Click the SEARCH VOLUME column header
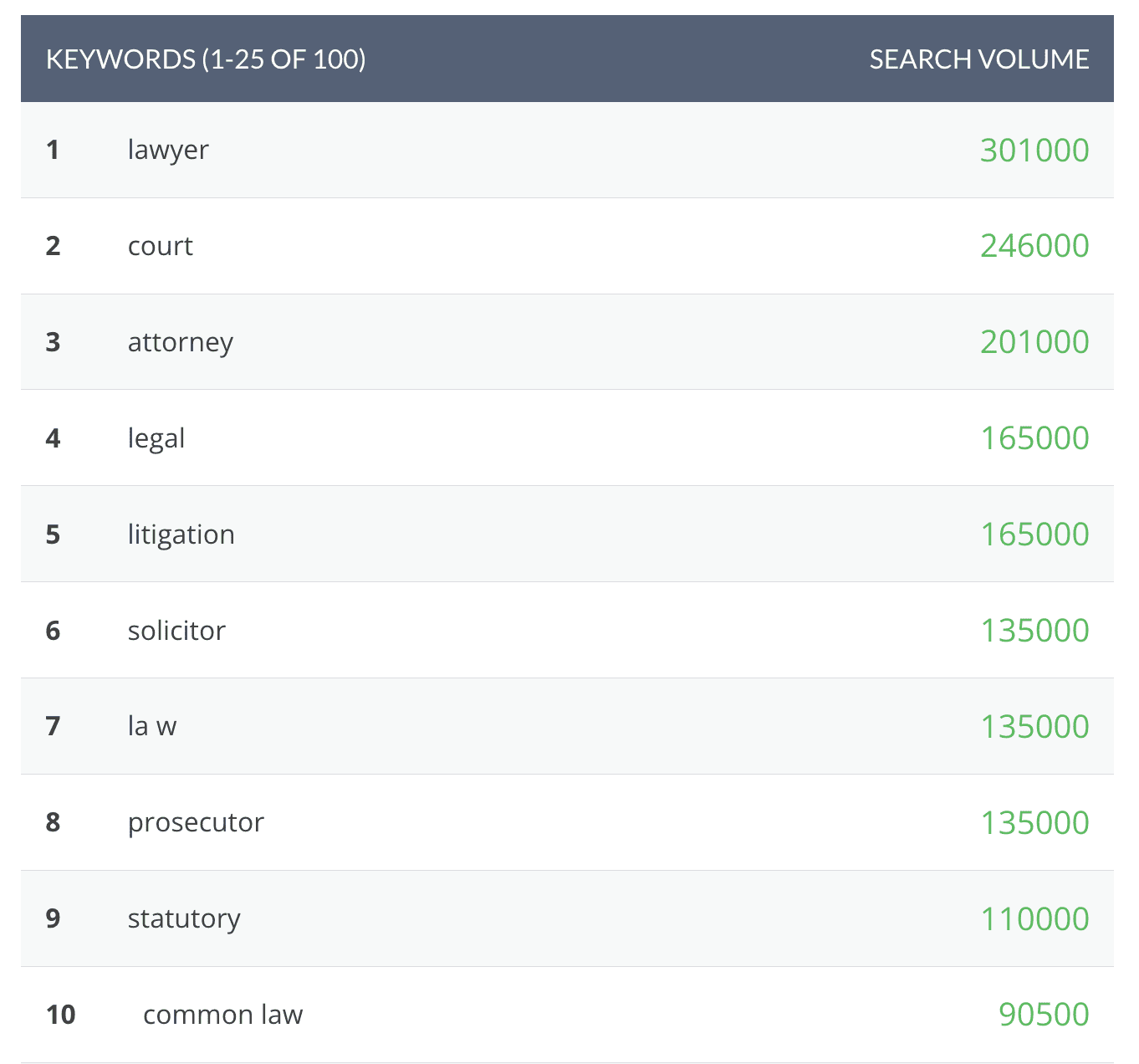 coord(978,59)
